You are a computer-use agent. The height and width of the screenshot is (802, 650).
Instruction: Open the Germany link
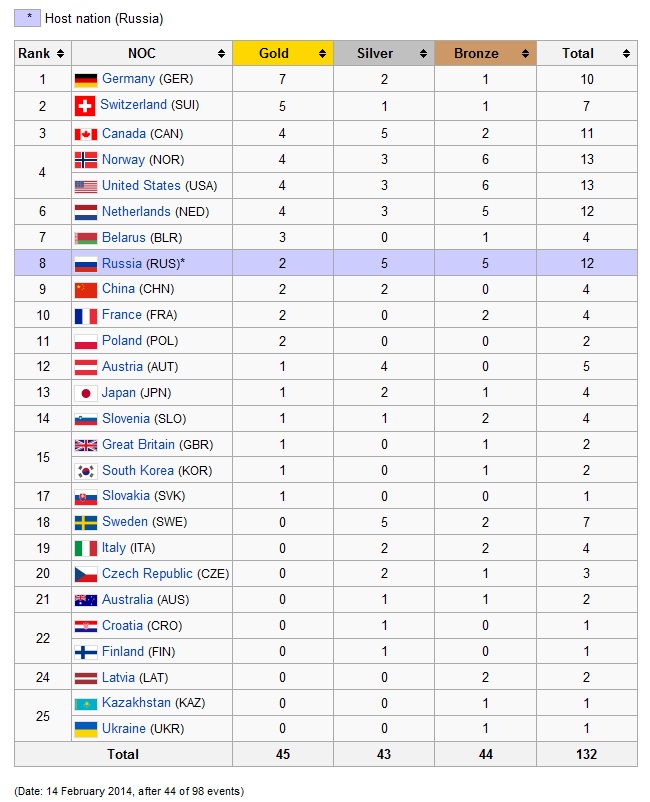pos(128,79)
